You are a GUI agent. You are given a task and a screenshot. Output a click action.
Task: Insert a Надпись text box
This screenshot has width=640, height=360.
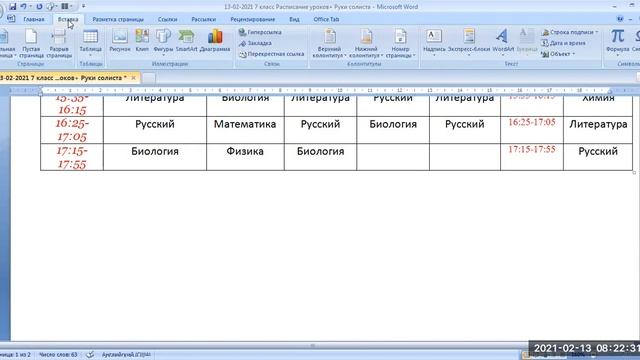tap(434, 43)
